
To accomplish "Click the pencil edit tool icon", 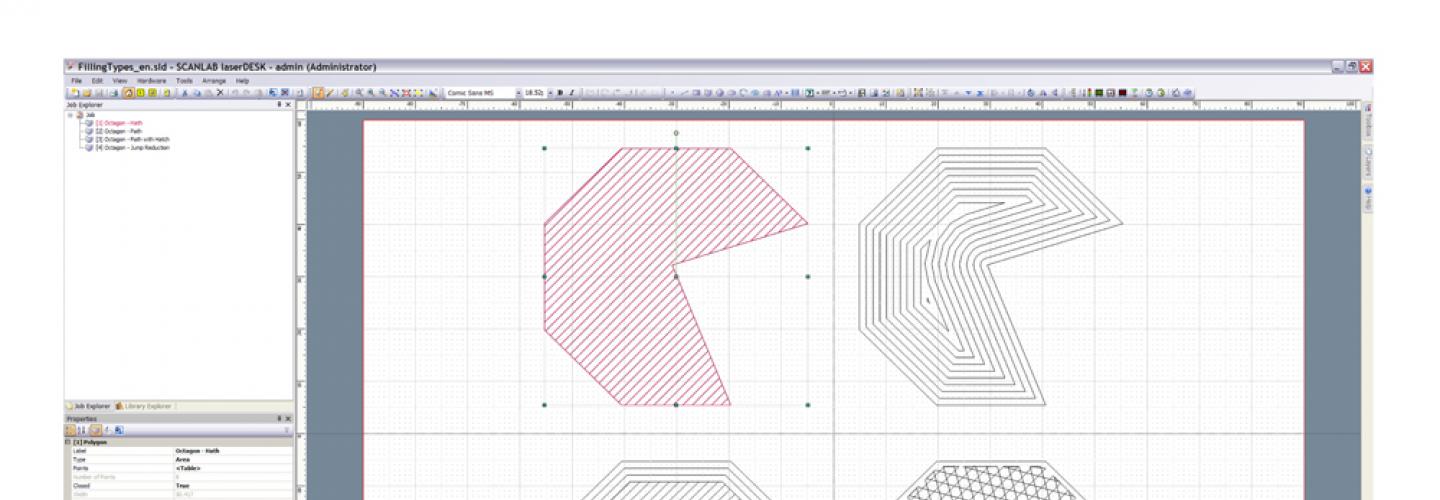I will tap(331, 92).
